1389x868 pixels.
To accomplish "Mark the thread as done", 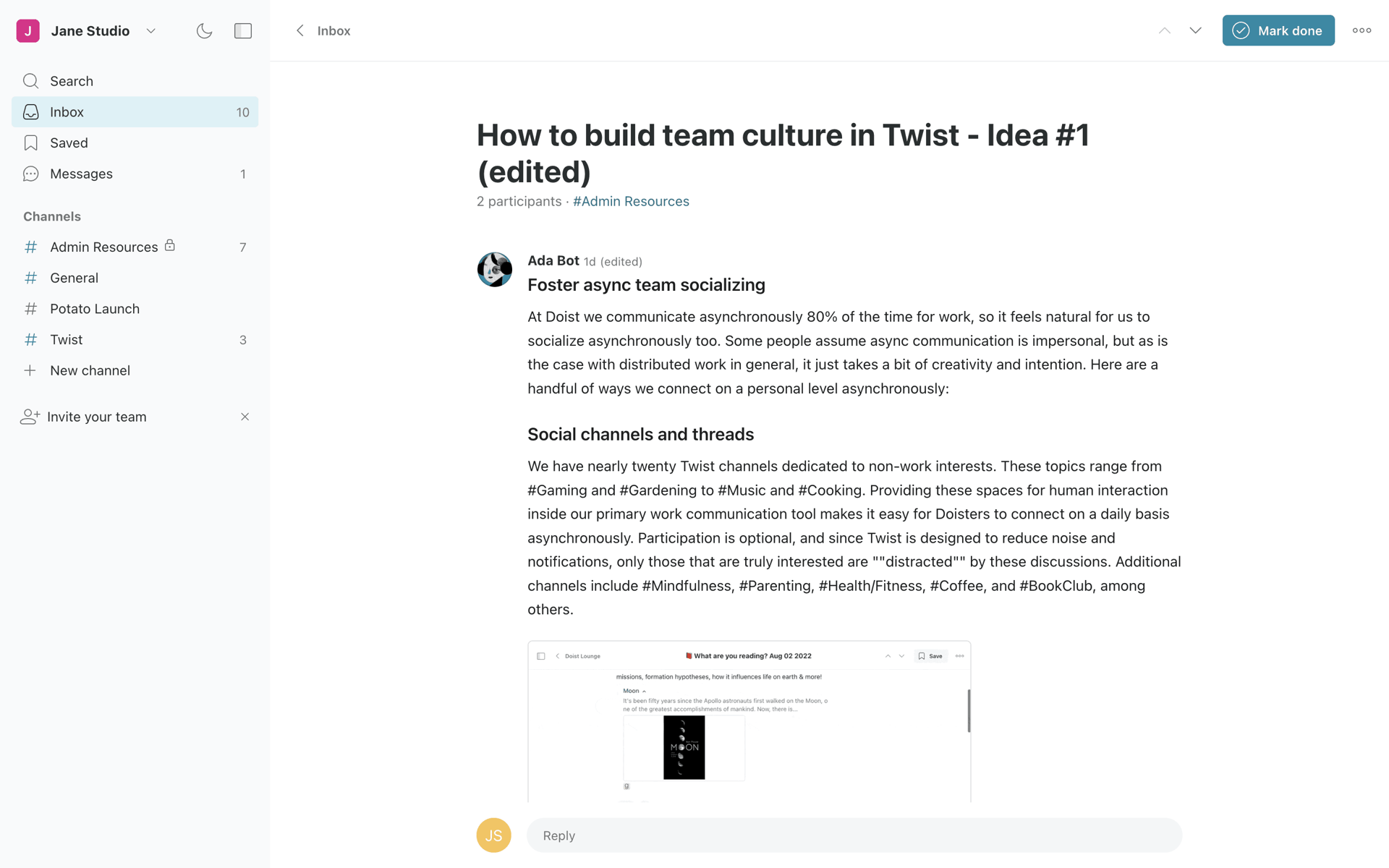I will 1278,30.
